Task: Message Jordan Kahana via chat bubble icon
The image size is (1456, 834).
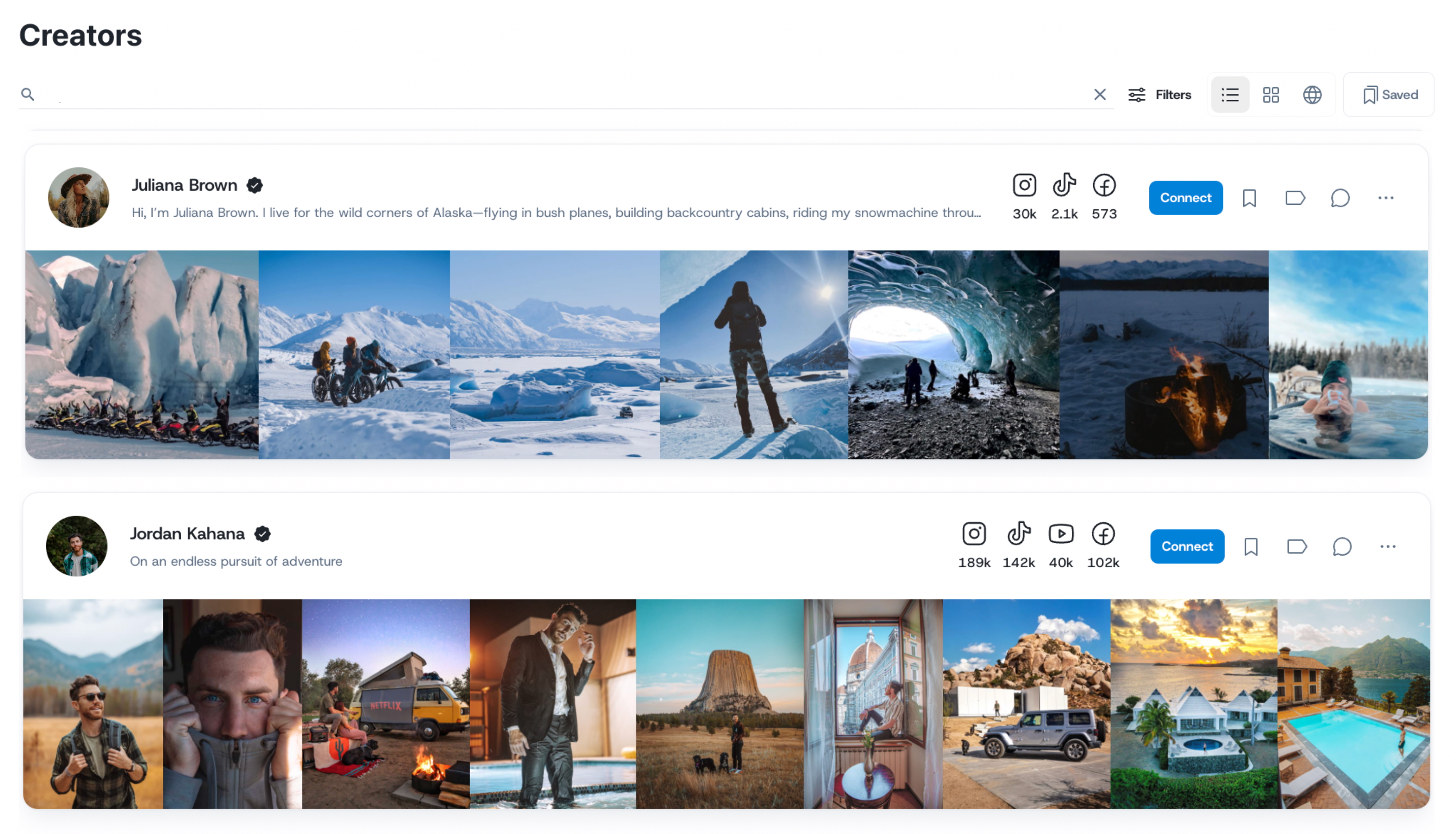Action: (x=1342, y=546)
